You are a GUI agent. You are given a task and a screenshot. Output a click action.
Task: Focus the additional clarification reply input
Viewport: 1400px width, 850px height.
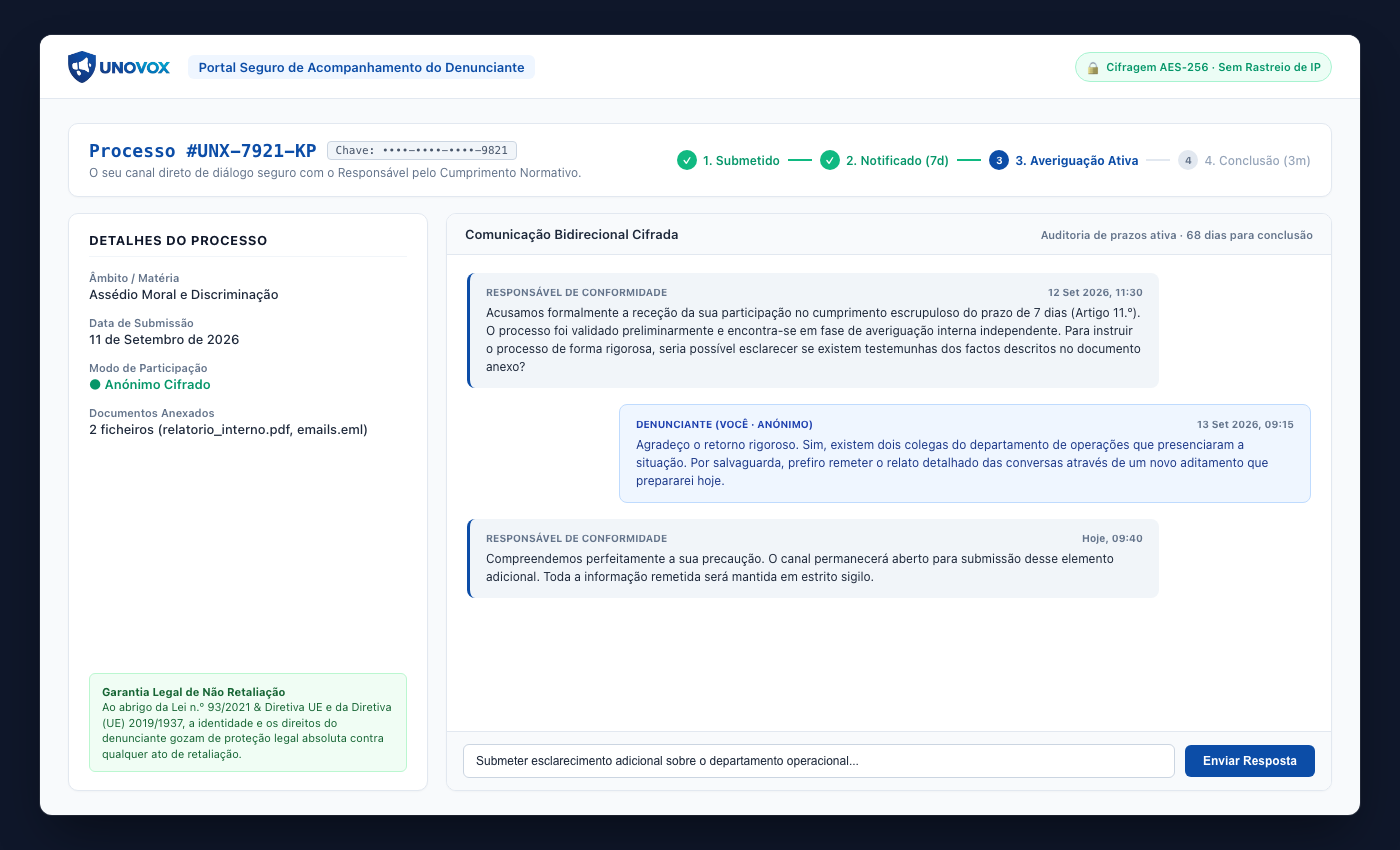pyautogui.click(x=818, y=761)
